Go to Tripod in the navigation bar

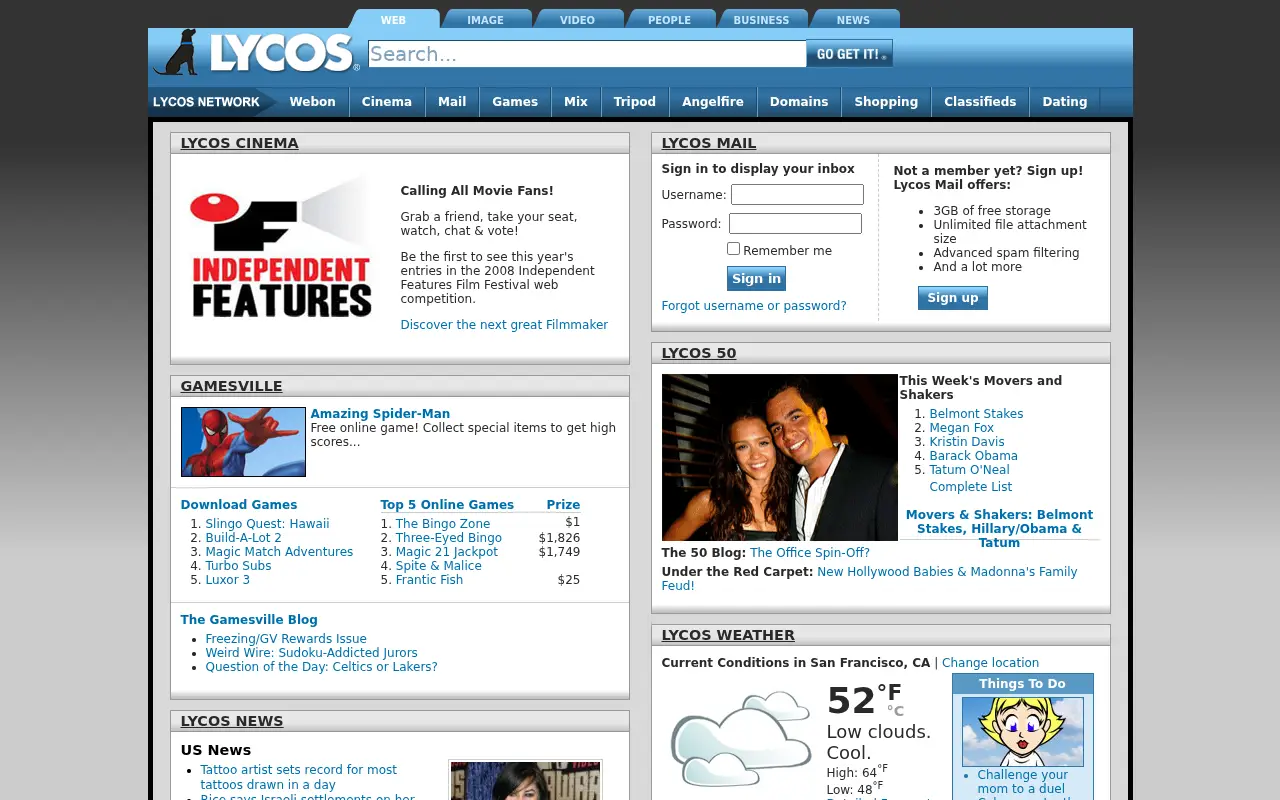click(635, 102)
